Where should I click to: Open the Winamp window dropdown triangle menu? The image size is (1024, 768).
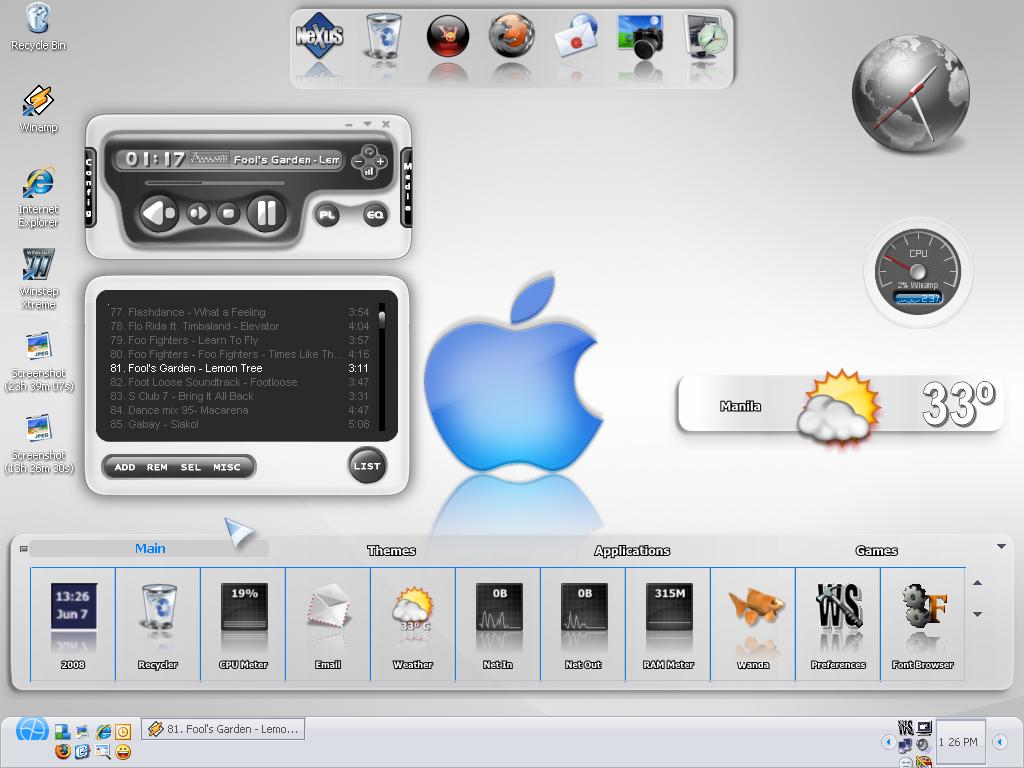tap(368, 124)
